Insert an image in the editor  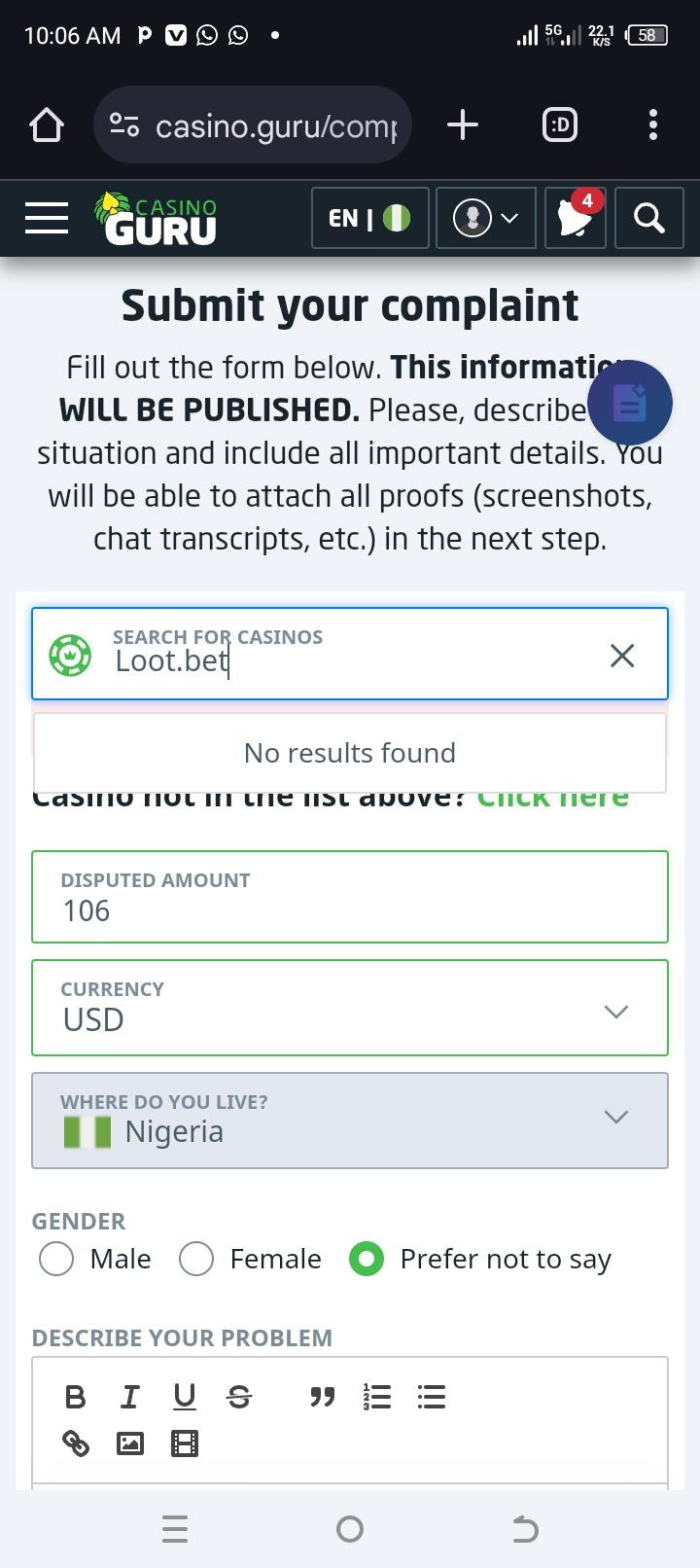point(129,1443)
